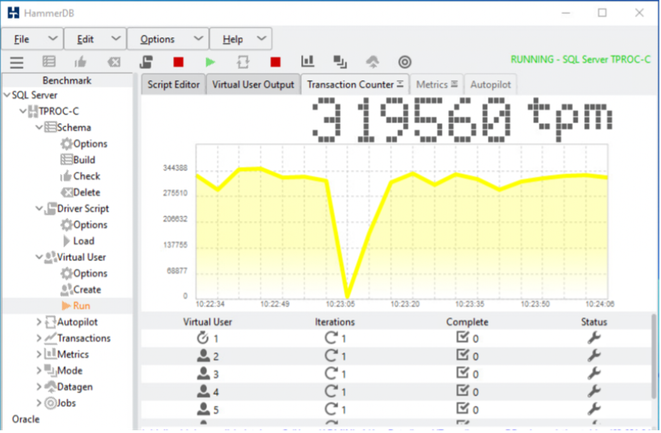
Task: Click the stopwatch icon of virtual user 1
Action: pos(203,338)
